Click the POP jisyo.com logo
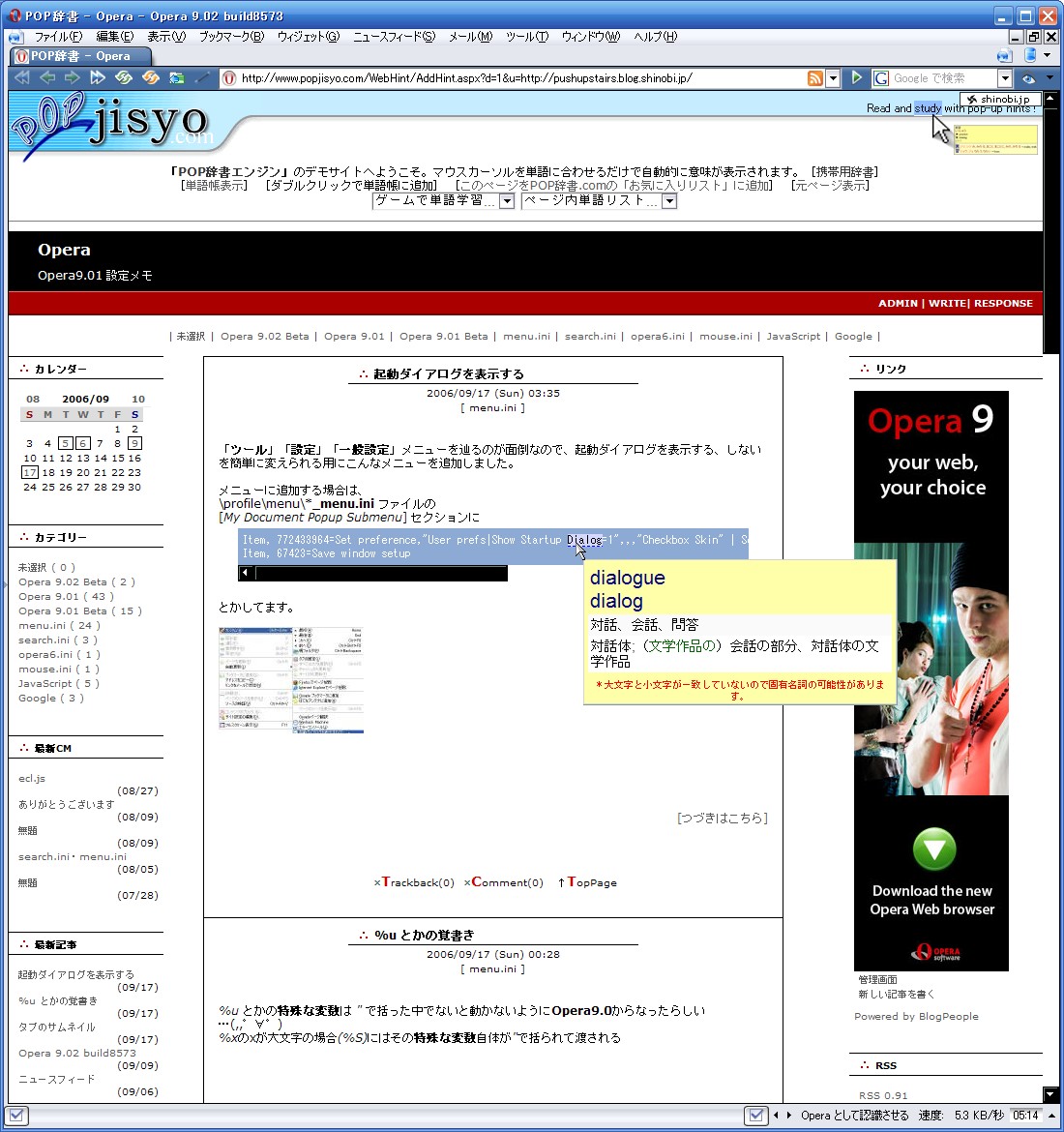Image resolution: width=1064 pixels, height=1132 pixels. [112, 124]
